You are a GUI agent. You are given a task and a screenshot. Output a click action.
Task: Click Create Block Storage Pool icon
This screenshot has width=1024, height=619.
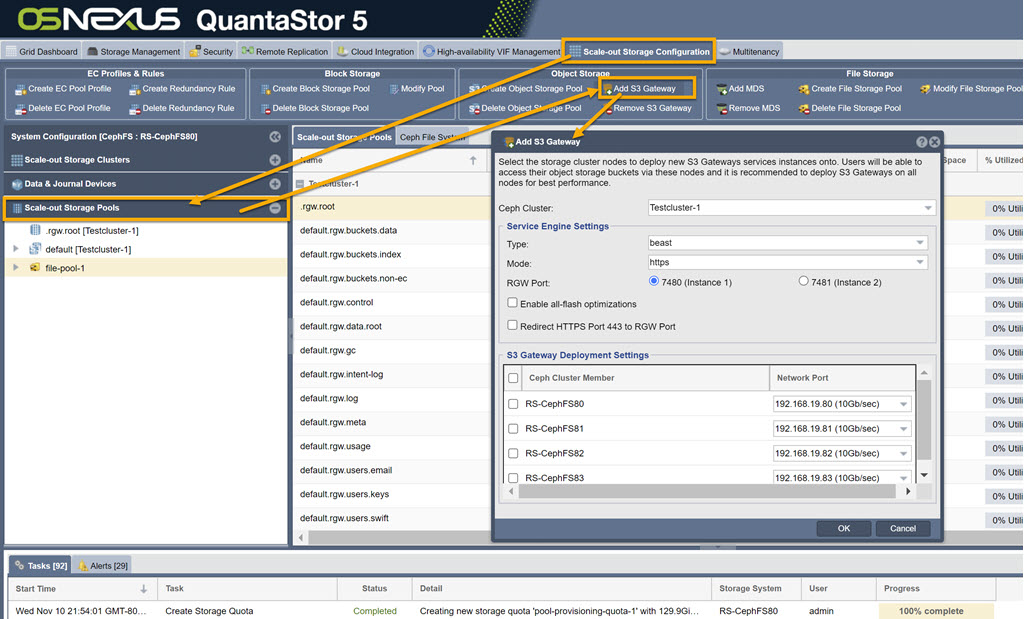265,89
